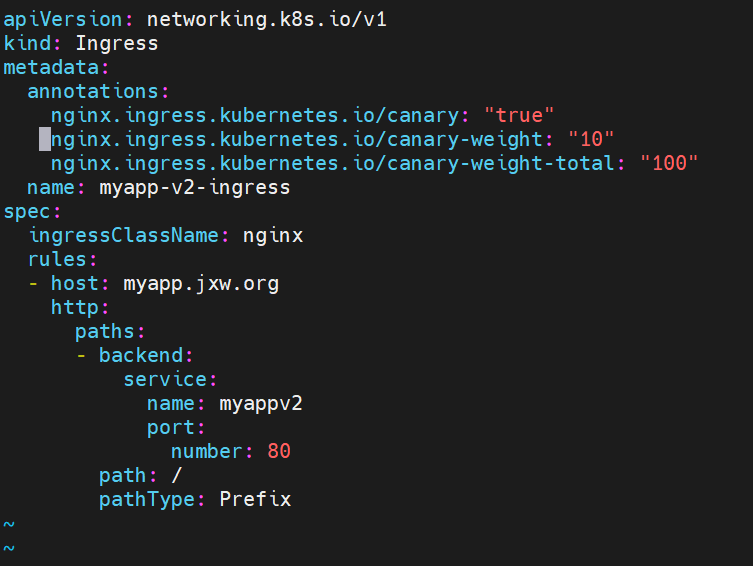Select the nginx class value
The image size is (753, 566).
273,236
